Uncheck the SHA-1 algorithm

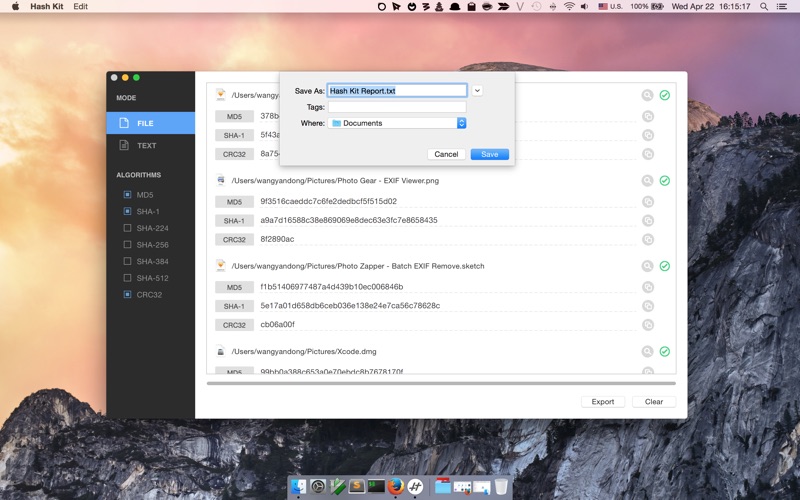pyautogui.click(x=128, y=211)
